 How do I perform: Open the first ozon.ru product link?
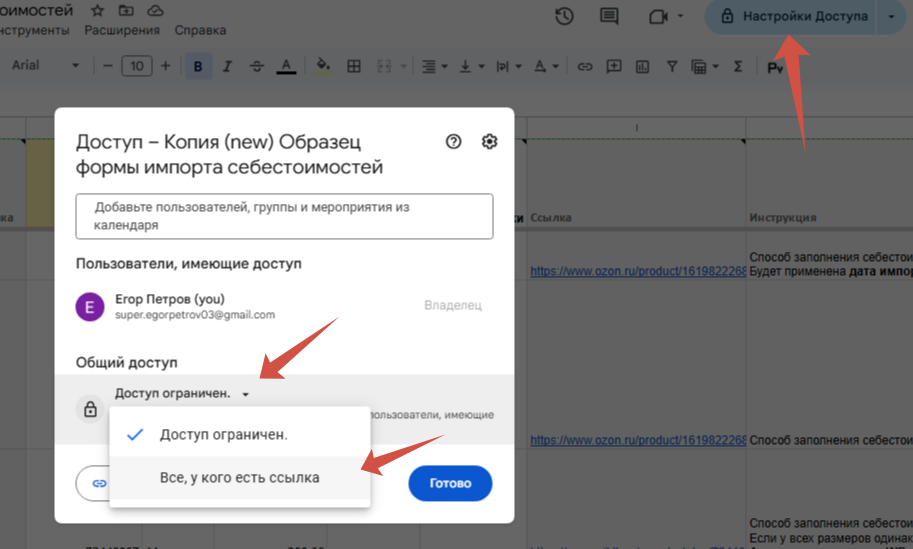point(638,271)
